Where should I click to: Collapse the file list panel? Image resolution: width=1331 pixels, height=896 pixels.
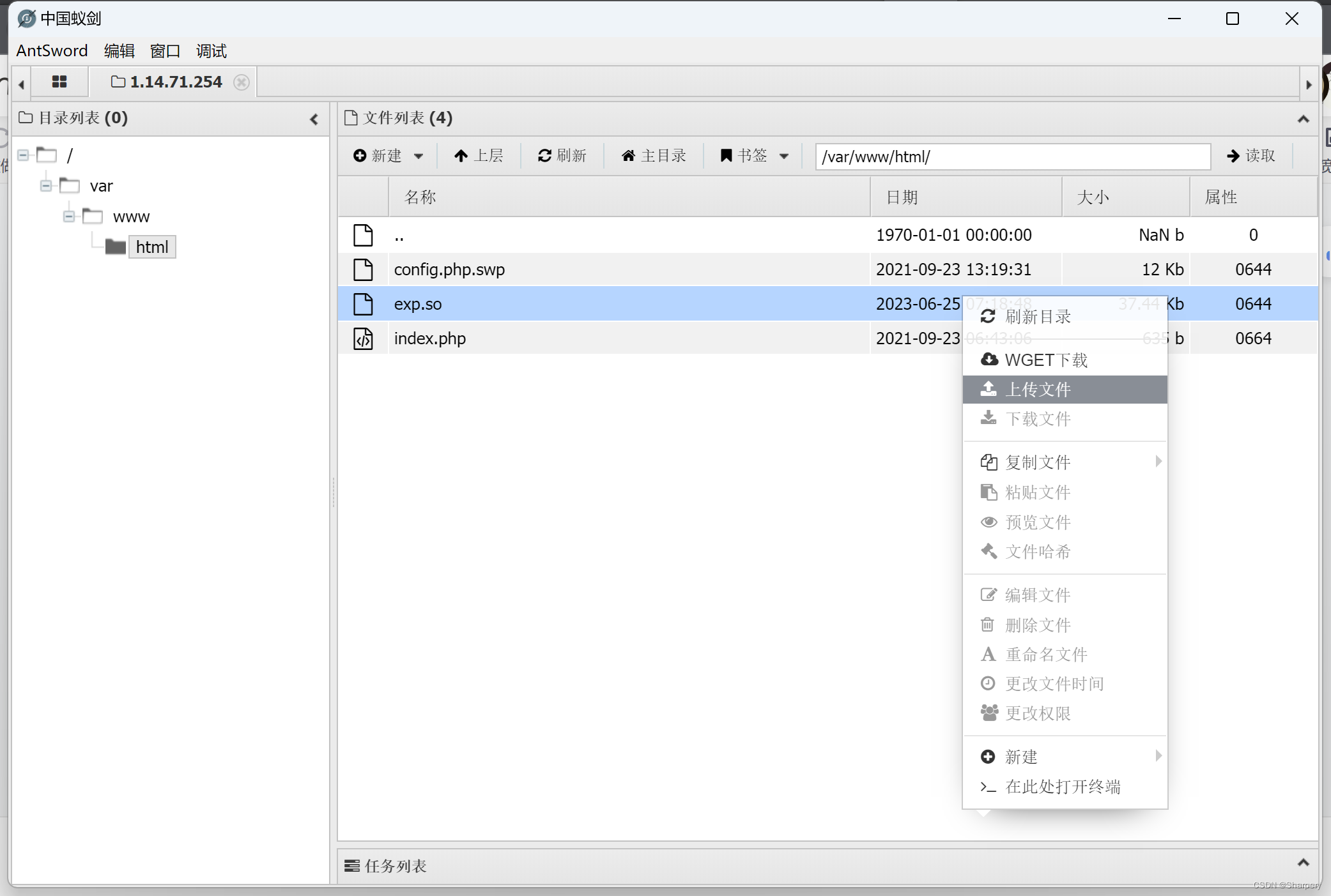[1303, 119]
